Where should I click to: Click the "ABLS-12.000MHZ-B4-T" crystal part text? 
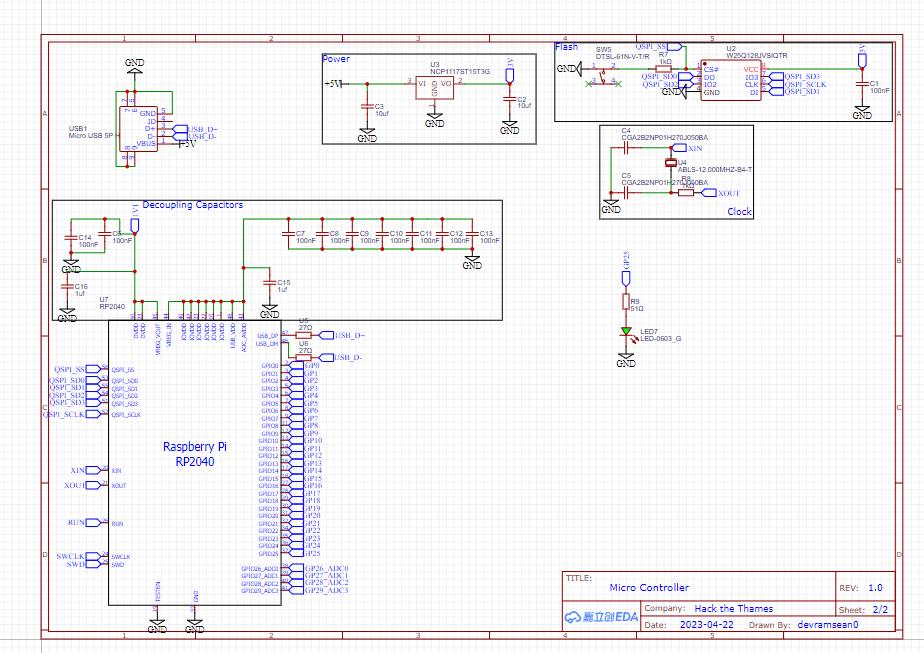(714, 169)
